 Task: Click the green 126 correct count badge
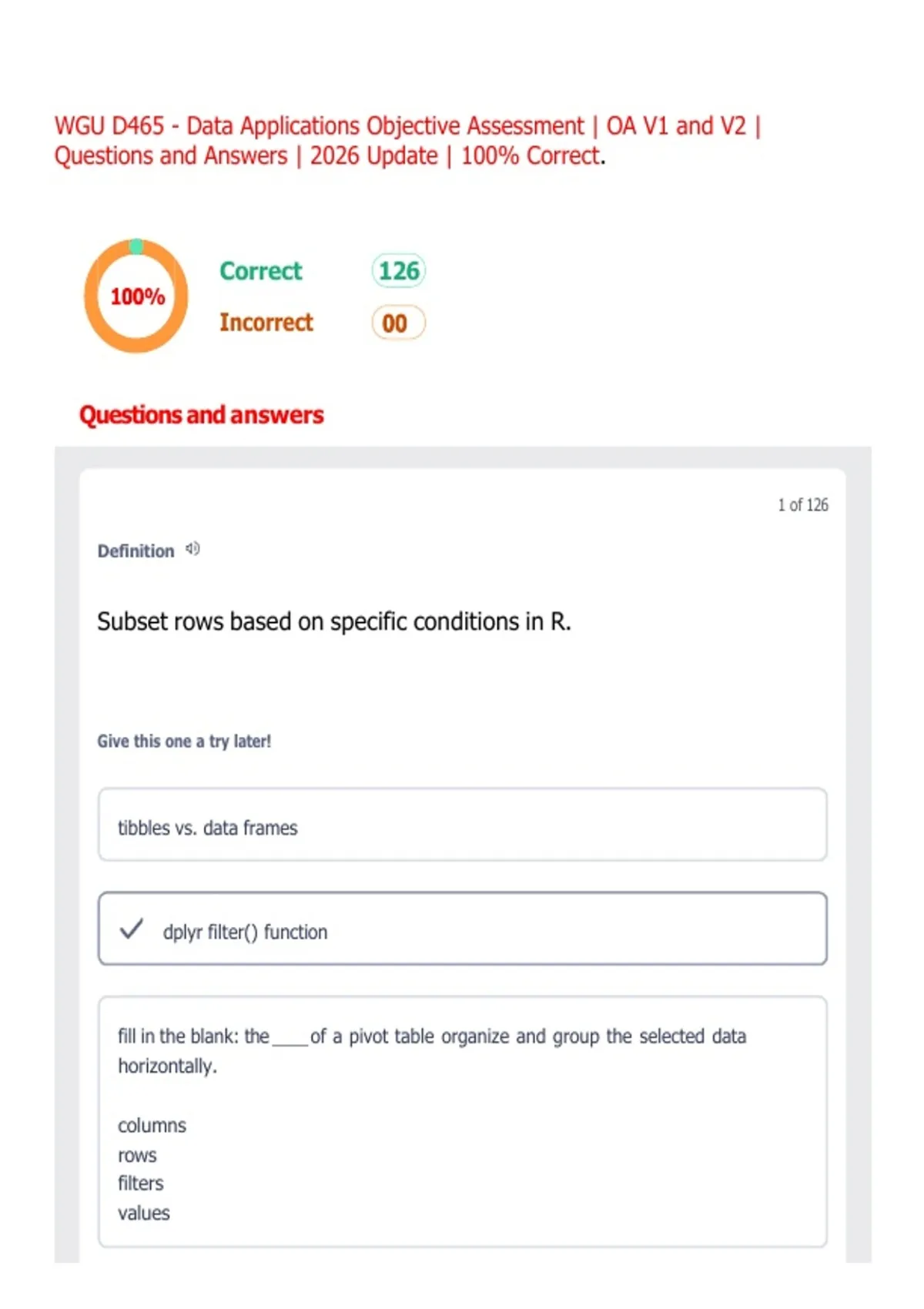tap(398, 271)
